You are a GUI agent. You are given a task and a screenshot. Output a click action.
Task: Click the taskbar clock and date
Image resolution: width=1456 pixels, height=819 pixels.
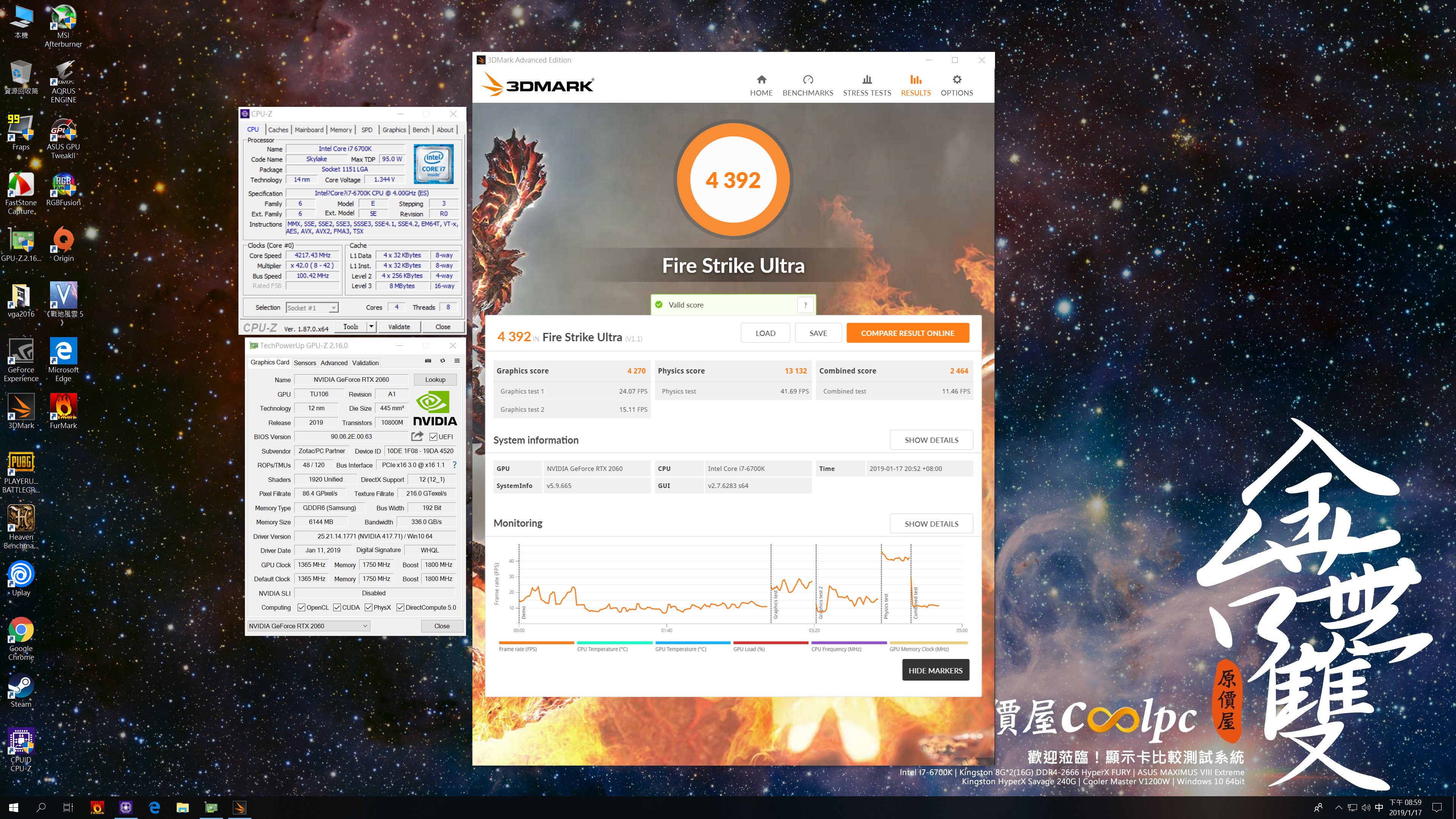tap(1405, 807)
